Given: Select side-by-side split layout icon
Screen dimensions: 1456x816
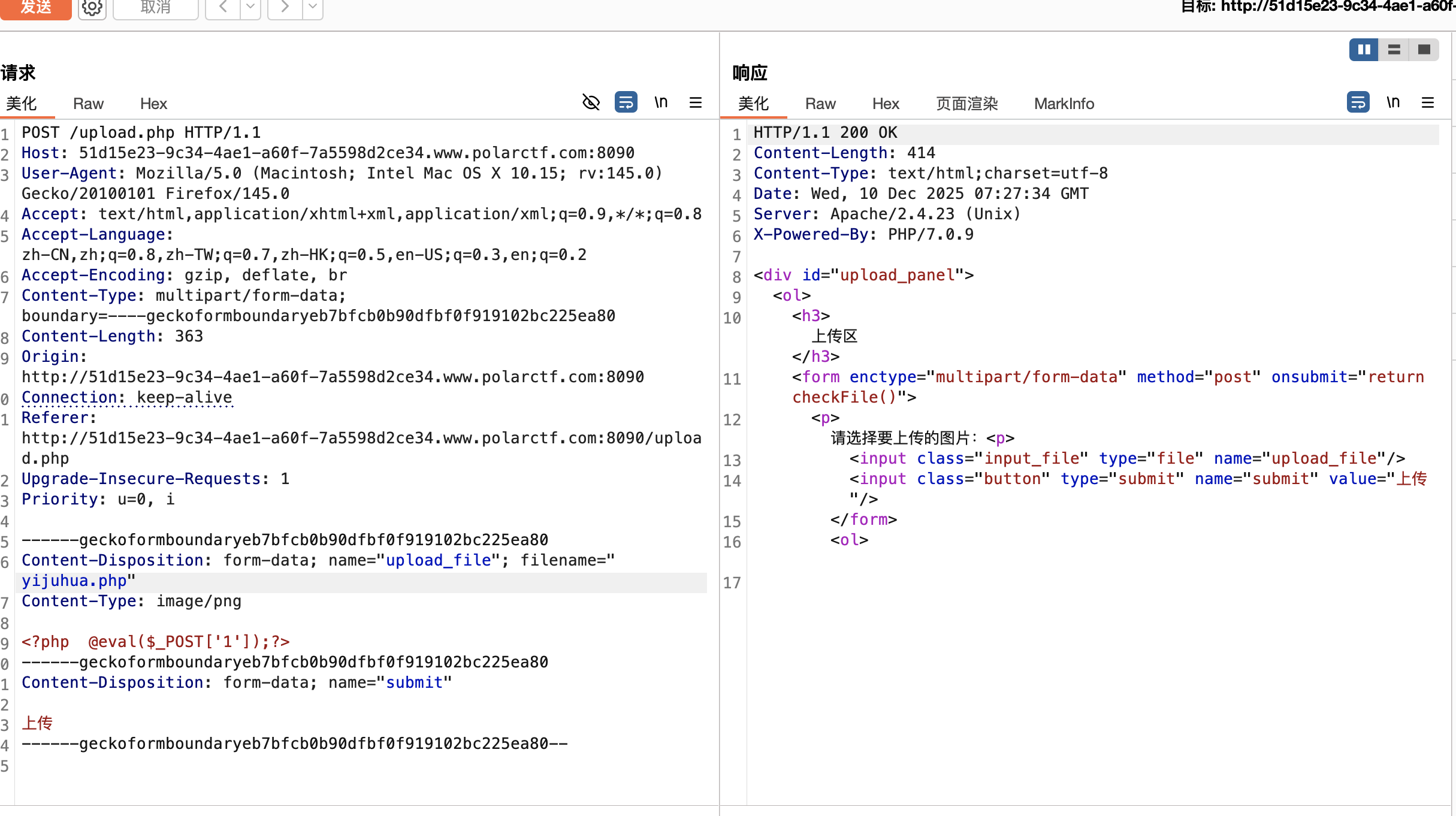Looking at the screenshot, I should click(1364, 50).
